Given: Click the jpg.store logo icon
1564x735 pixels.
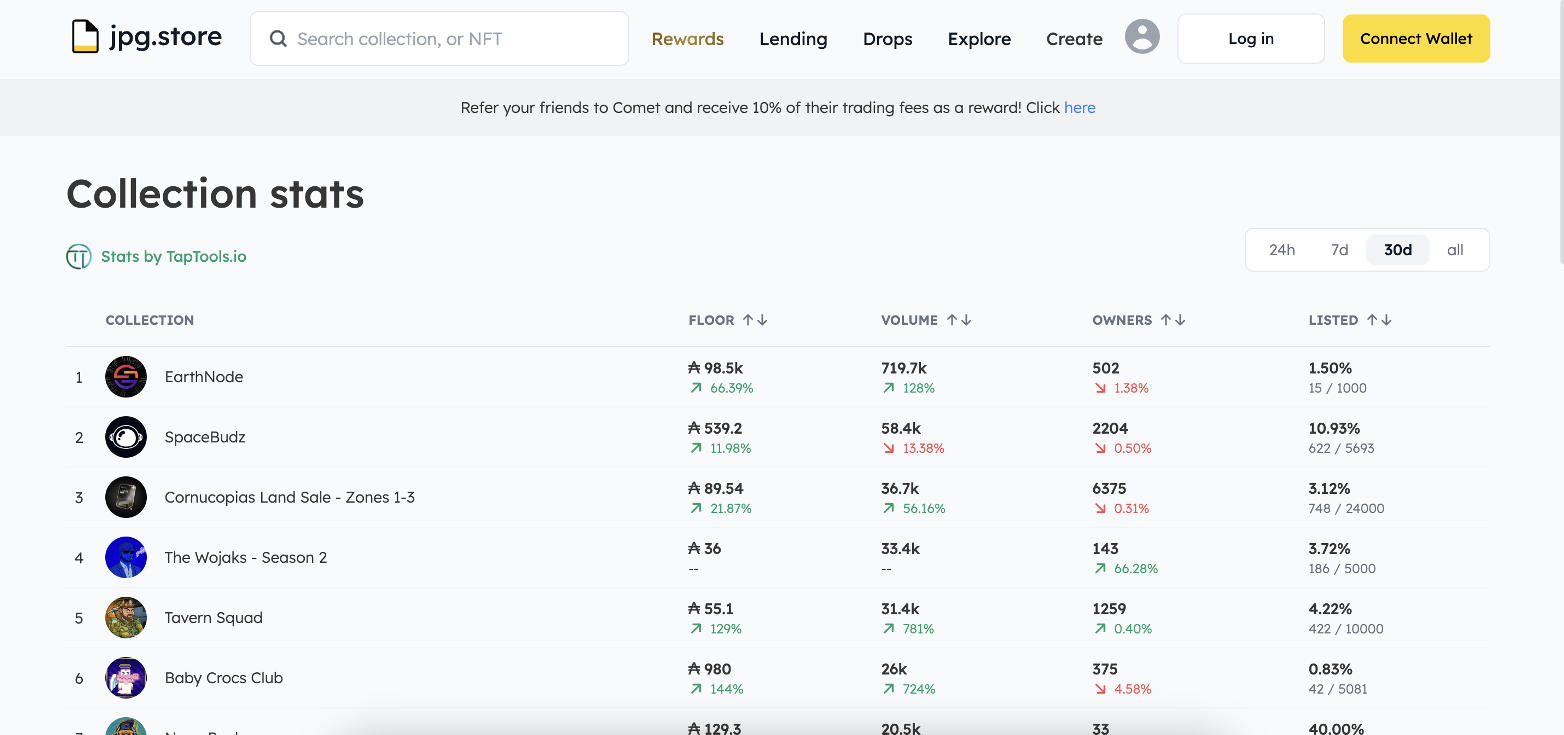Looking at the screenshot, I should [x=85, y=38].
